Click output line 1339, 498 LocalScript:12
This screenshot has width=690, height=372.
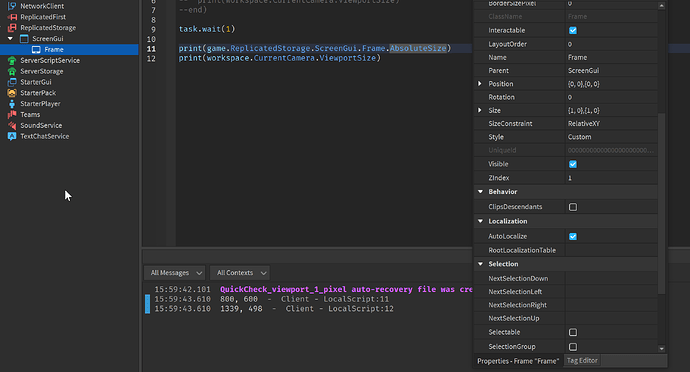click(274, 309)
